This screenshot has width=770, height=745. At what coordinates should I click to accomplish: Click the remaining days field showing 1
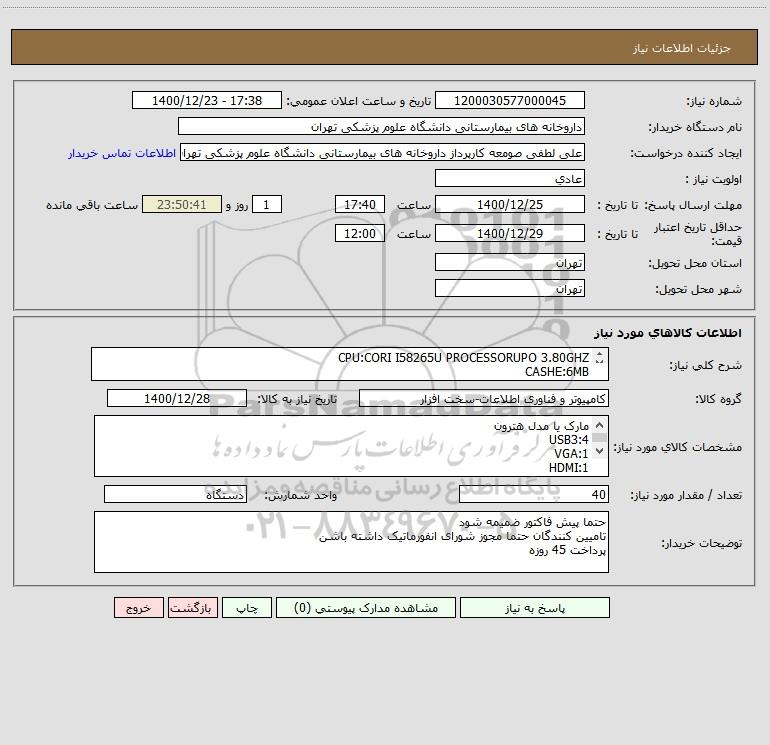coord(267,204)
